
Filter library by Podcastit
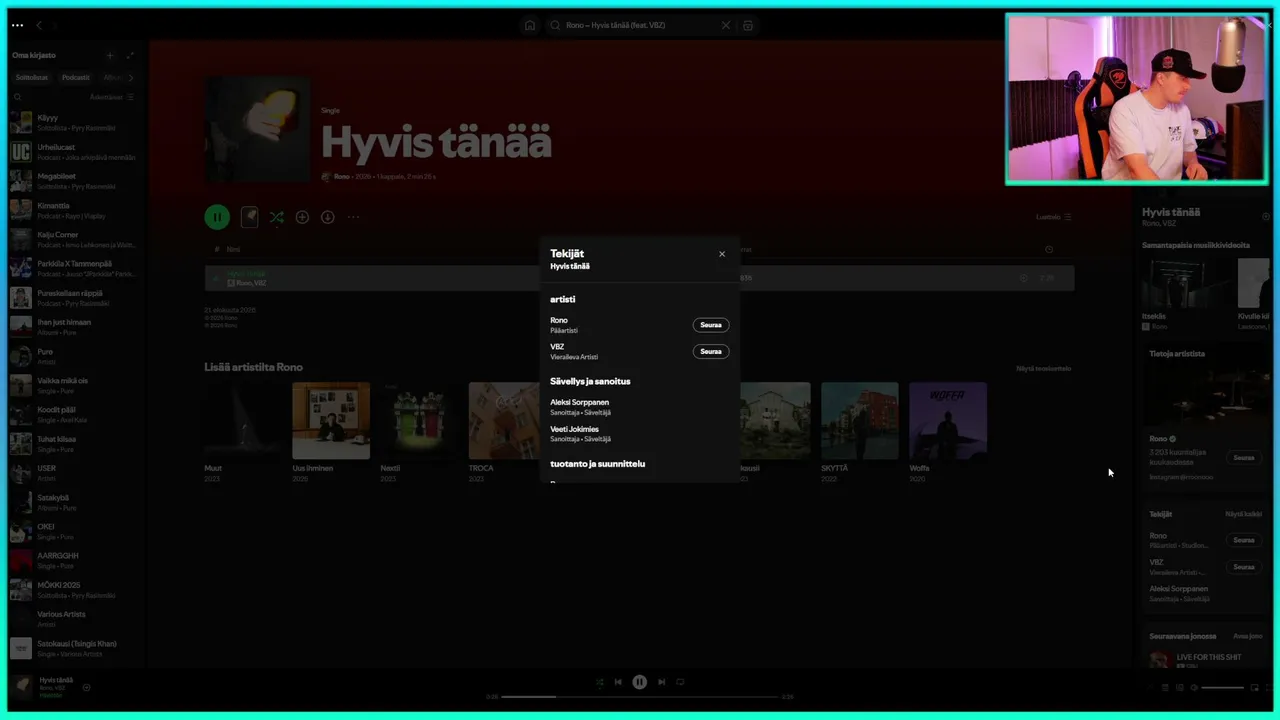click(x=76, y=78)
